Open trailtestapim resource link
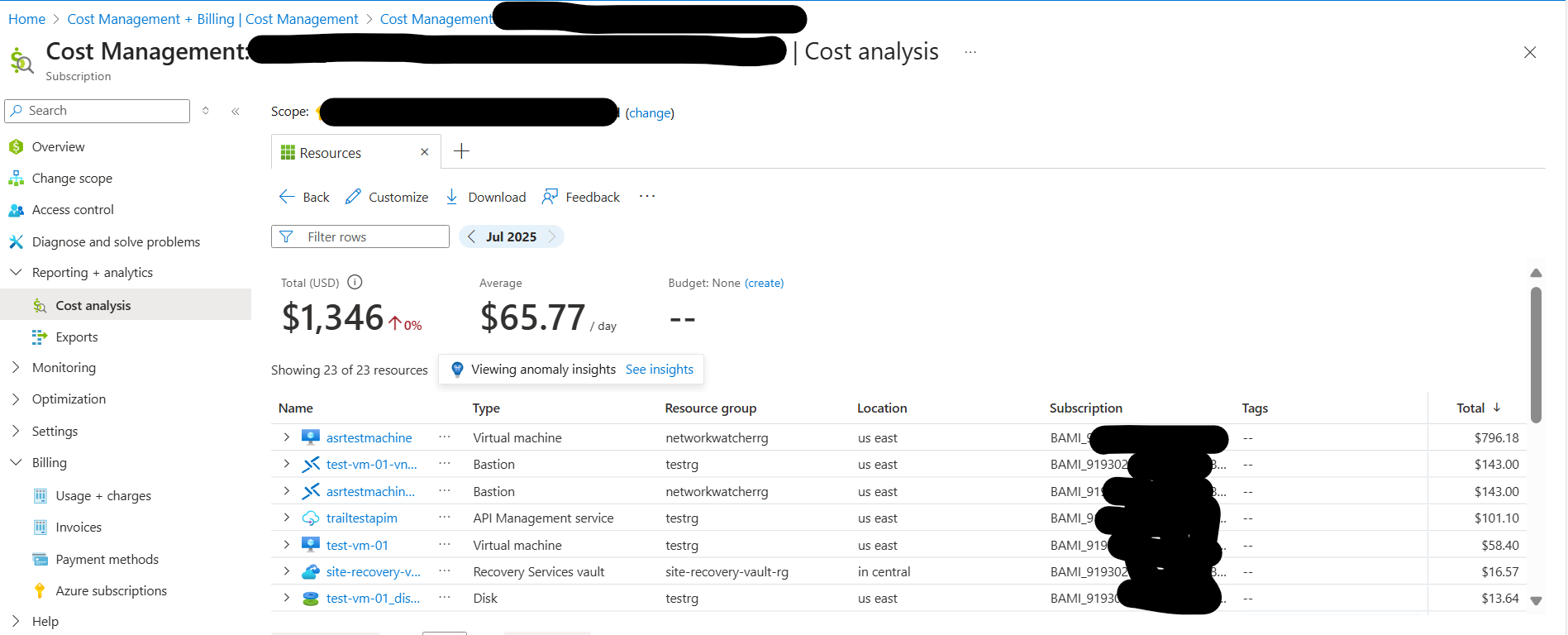This screenshot has height=635, width=1568. point(361,518)
